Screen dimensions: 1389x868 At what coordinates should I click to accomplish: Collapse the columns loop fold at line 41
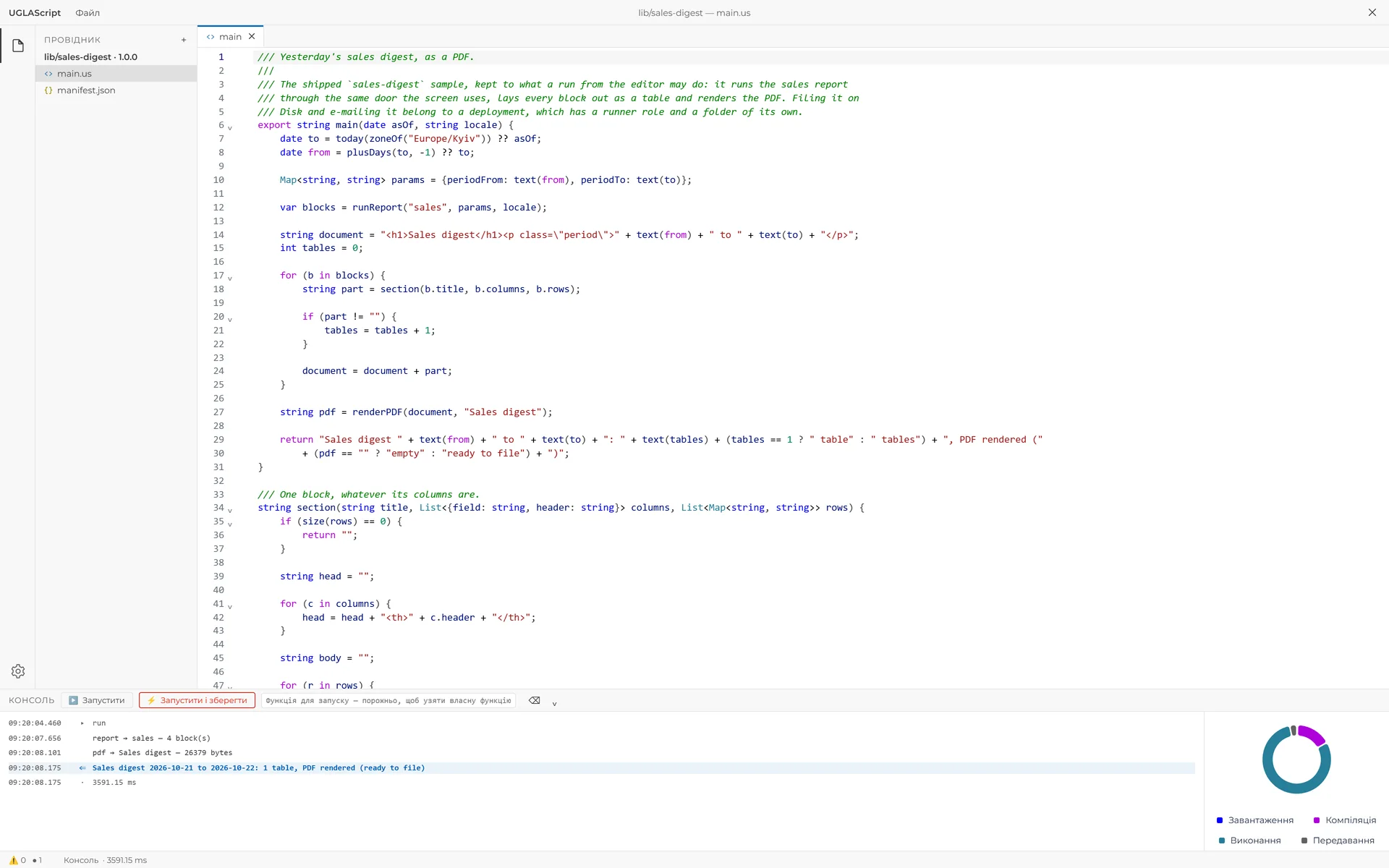coord(230,606)
